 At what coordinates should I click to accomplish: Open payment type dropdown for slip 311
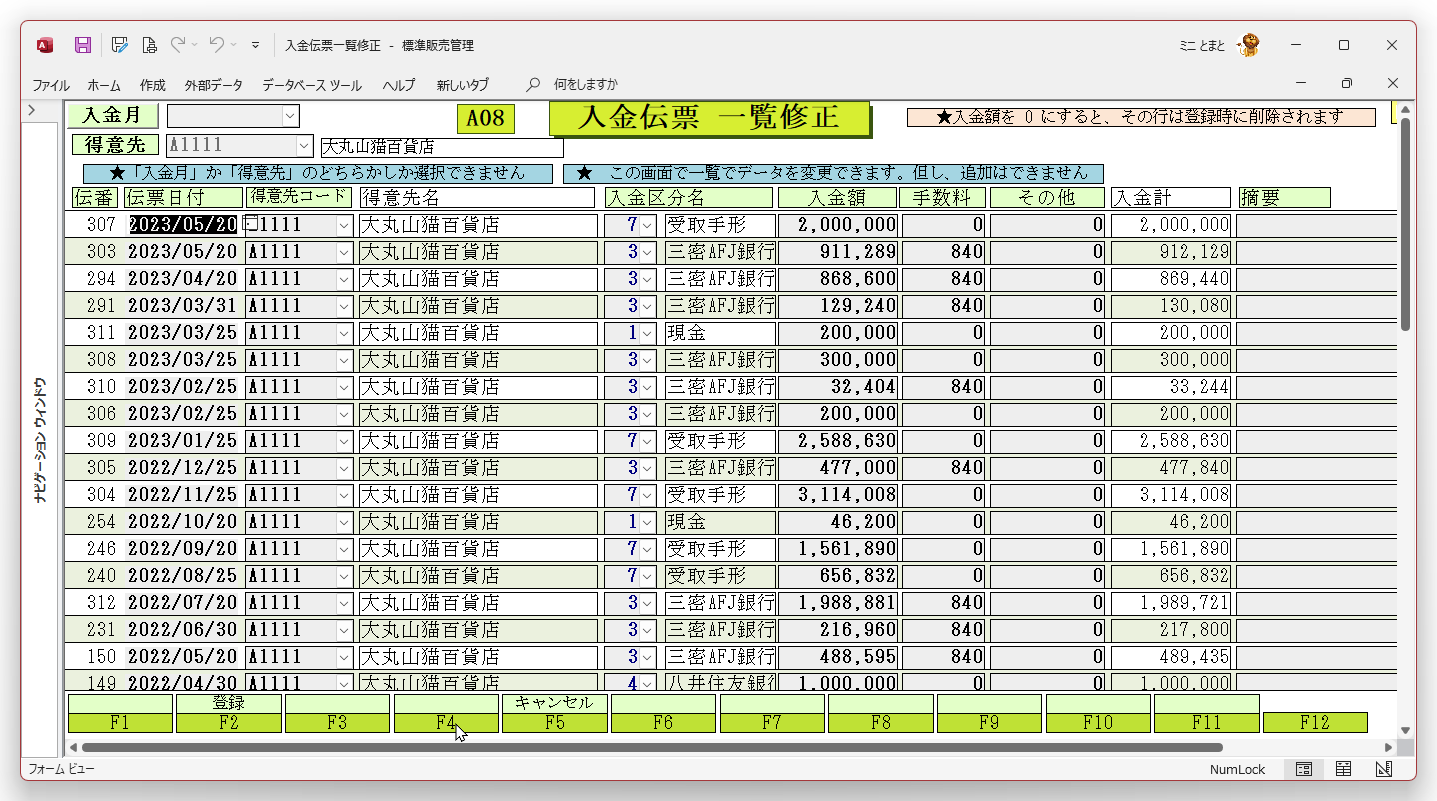point(648,333)
